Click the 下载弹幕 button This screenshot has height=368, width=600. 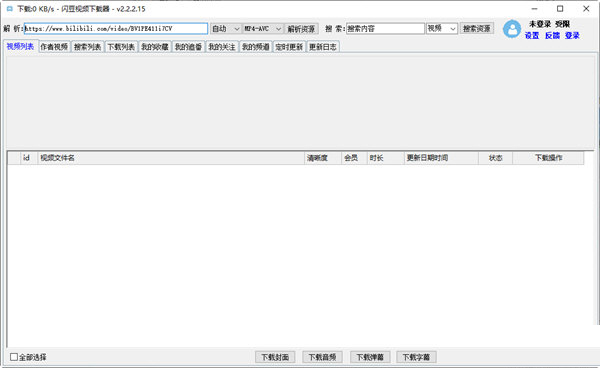pyautogui.click(x=370, y=357)
